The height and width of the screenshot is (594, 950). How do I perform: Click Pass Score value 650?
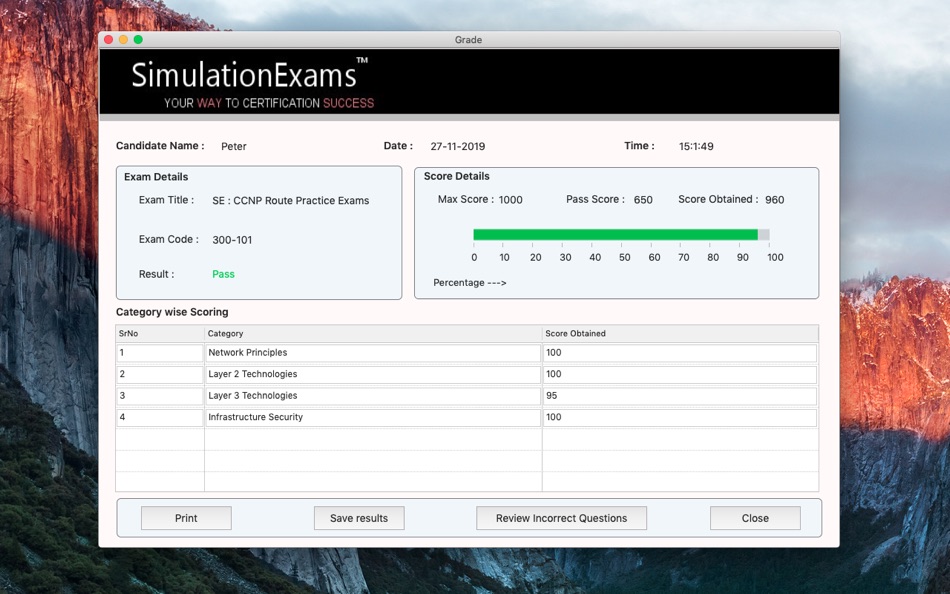tap(643, 200)
